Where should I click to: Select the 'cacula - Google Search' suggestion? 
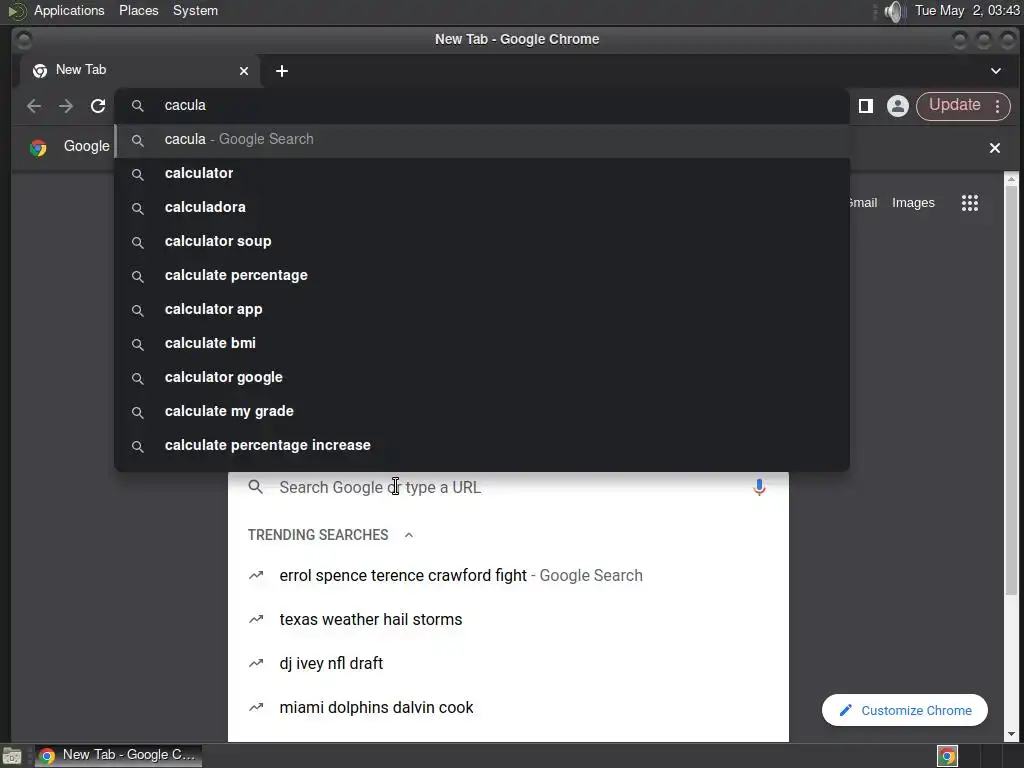click(483, 139)
